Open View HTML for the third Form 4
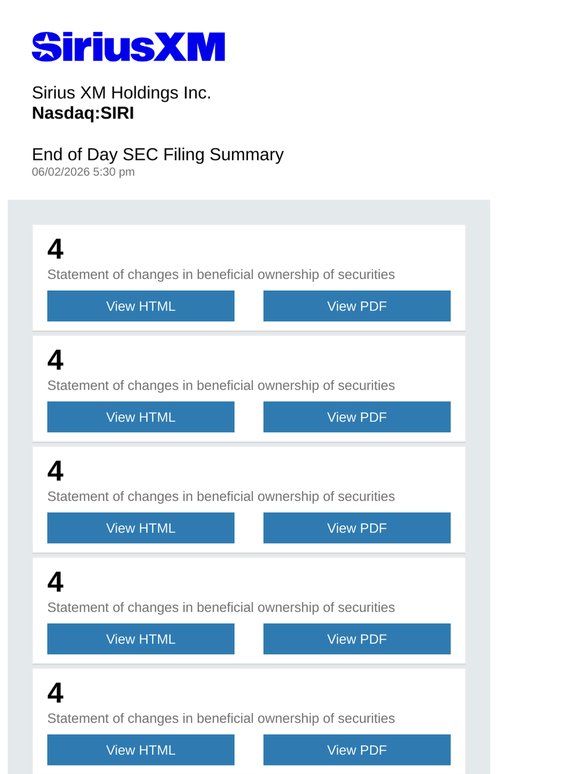The width and height of the screenshot is (580, 774). tap(141, 528)
